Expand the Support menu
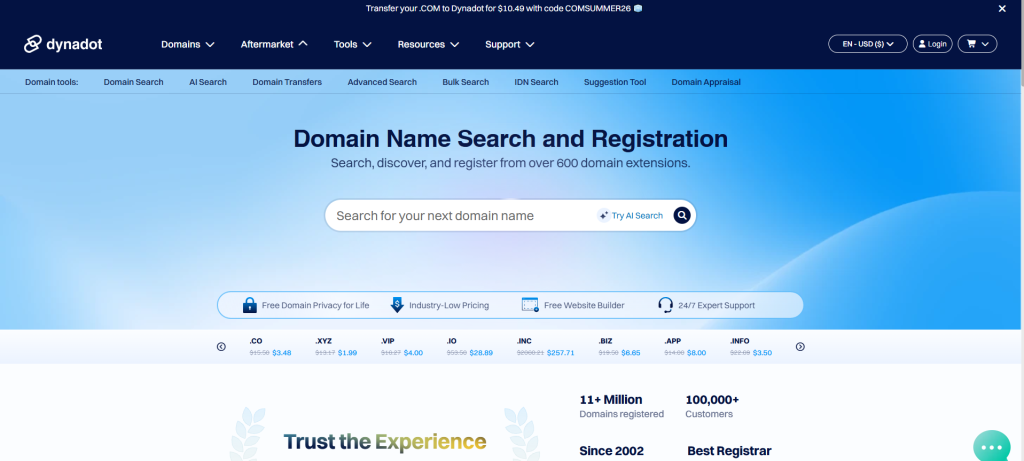Viewport: 1024px width, 461px height. 509,44
